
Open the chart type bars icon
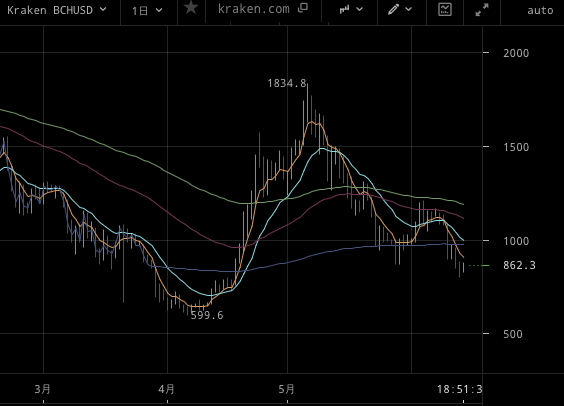point(345,10)
